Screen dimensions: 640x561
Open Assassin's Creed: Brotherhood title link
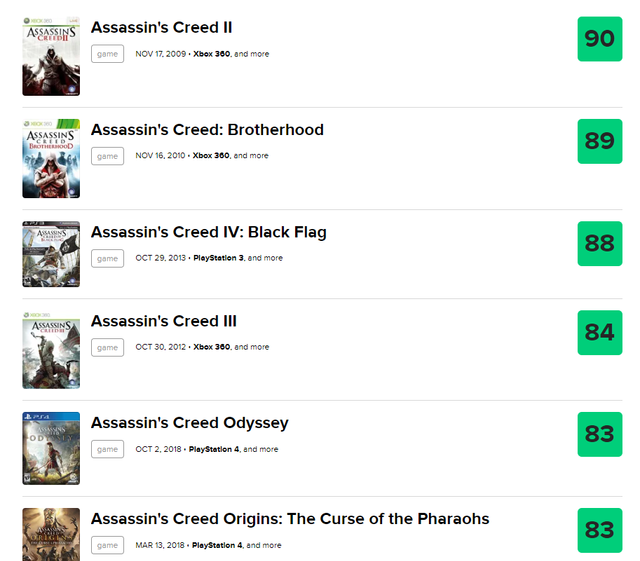click(x=207, y=130)
